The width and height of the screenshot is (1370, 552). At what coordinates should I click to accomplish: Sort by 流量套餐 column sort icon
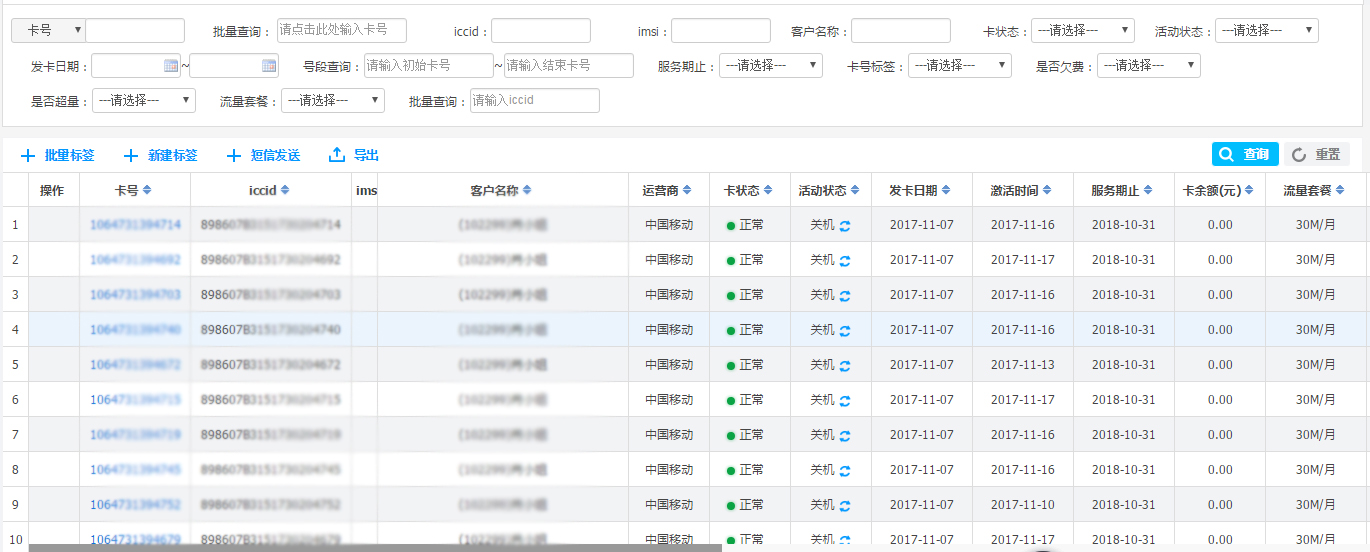click(x=1340, y=190)
